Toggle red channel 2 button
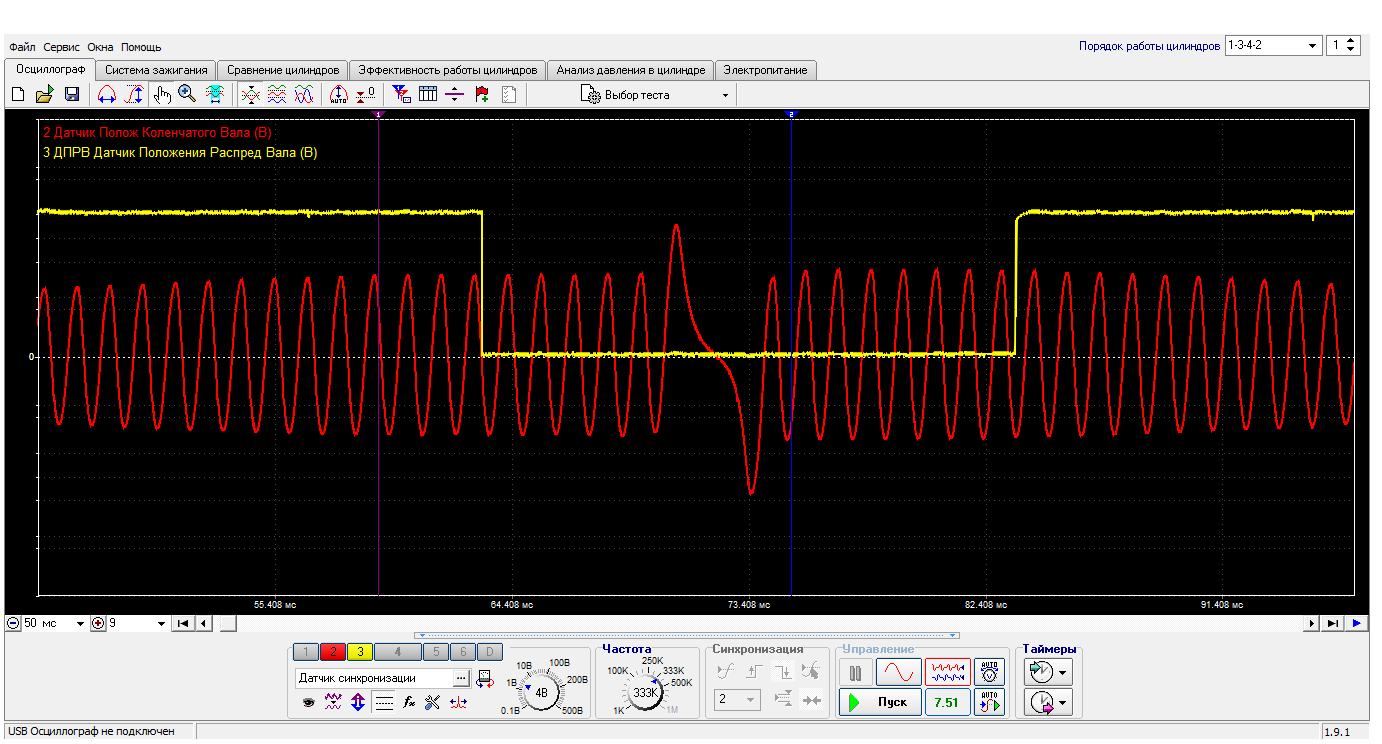 click(x=333, y=652)
